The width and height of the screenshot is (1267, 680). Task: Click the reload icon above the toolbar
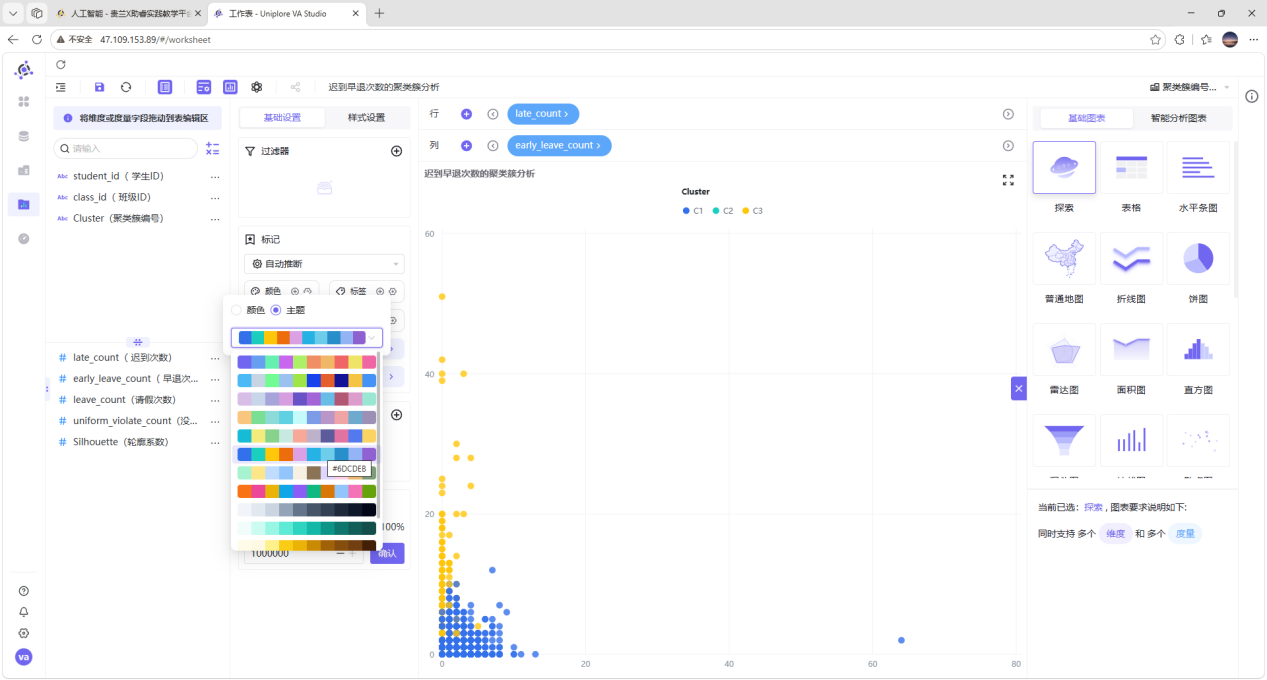pyautogui.click(x=61, y=64)
